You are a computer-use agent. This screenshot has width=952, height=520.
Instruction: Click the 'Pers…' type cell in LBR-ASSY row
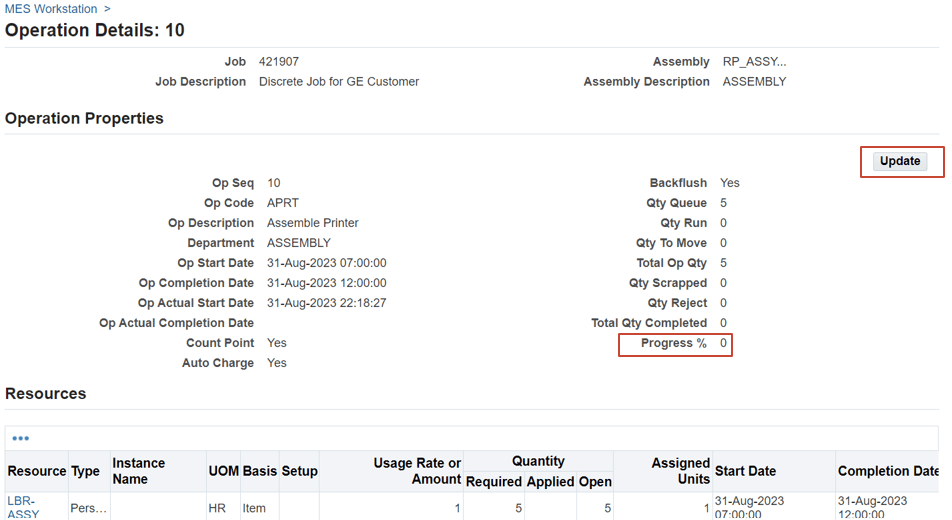89,508
